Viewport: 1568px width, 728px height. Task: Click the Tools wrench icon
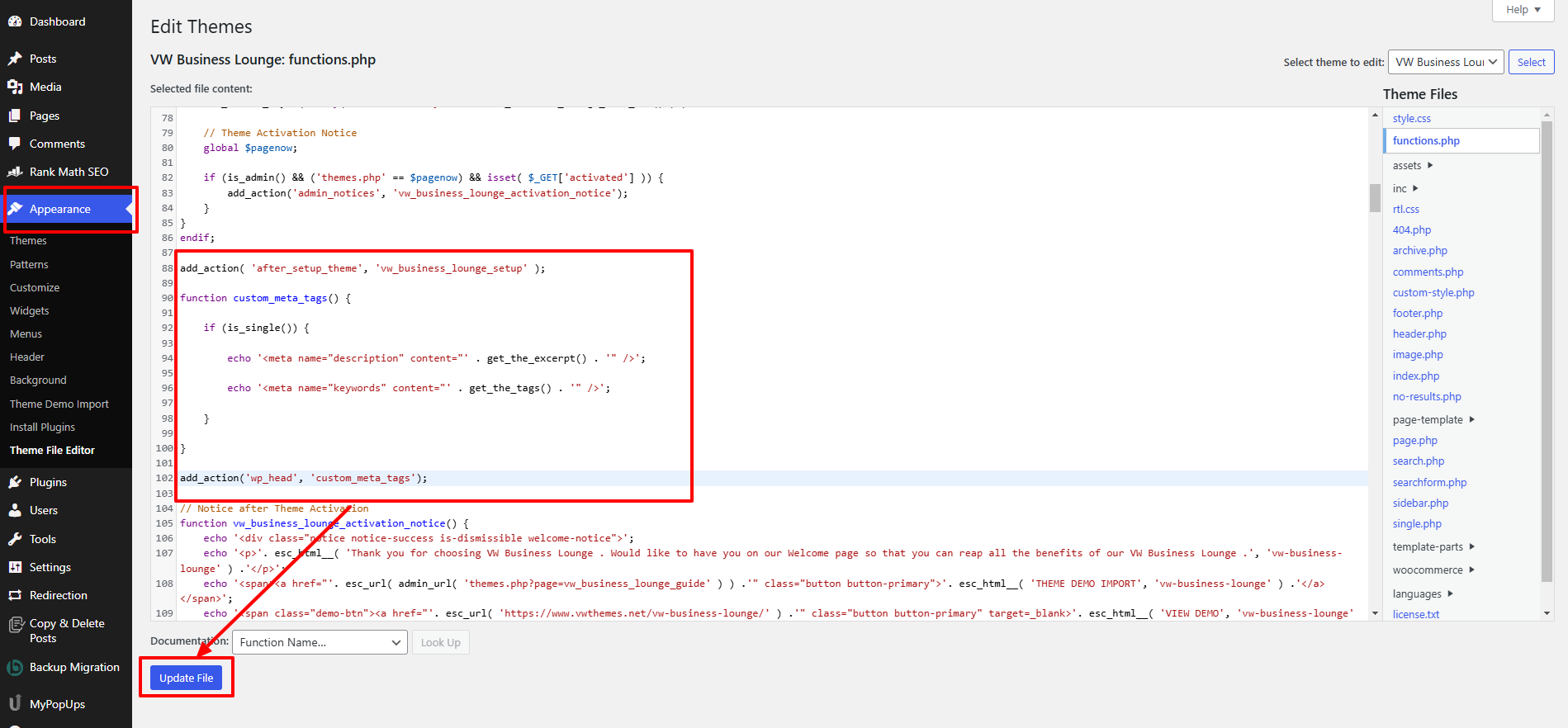pos(15,539)
